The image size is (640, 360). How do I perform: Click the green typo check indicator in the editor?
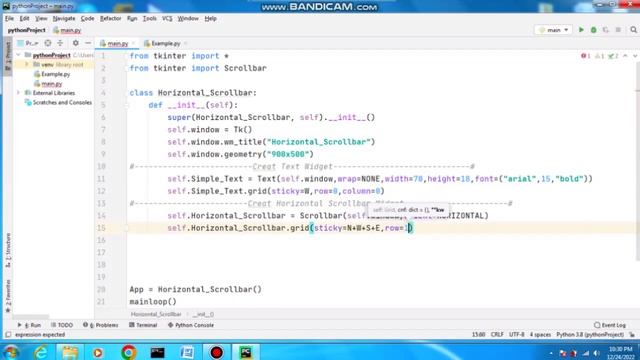tap(613, 56)
